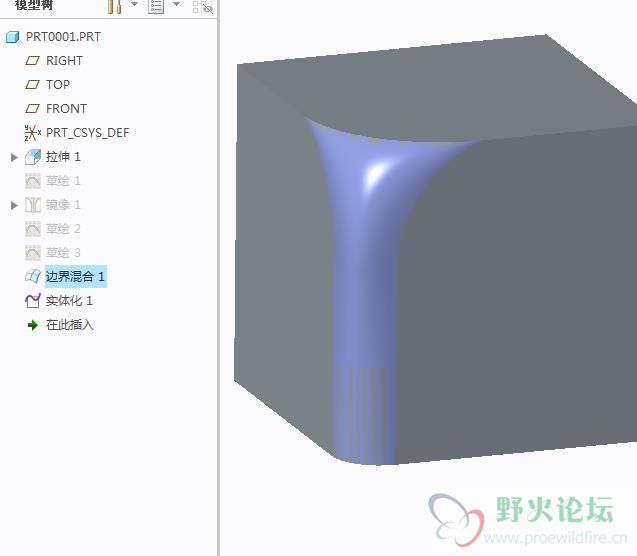Image resolution: width=637 pixels, height=556 pixels.
Task: Open the model tree settings tool icon
Action: point(115,6)
